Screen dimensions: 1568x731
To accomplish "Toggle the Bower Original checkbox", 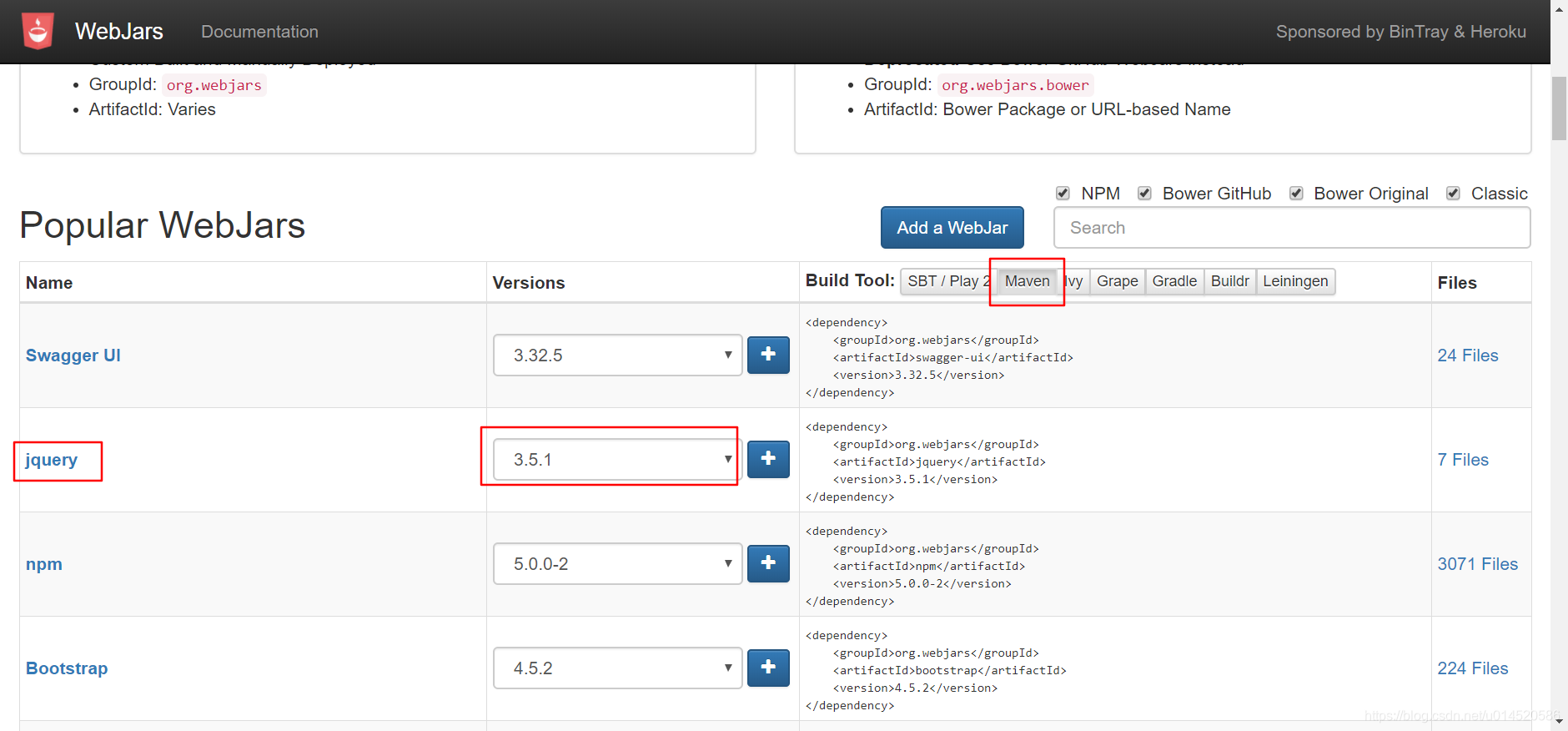I will point(1296,194).
